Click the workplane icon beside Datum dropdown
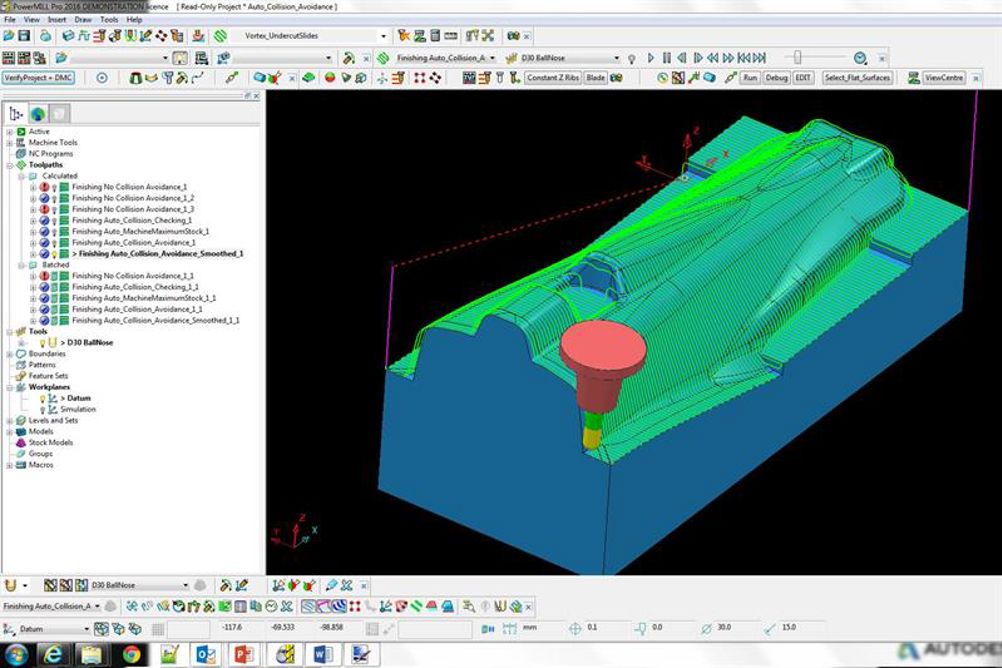Viewport: 1002px width, 668px height. (x=9, y=629)
